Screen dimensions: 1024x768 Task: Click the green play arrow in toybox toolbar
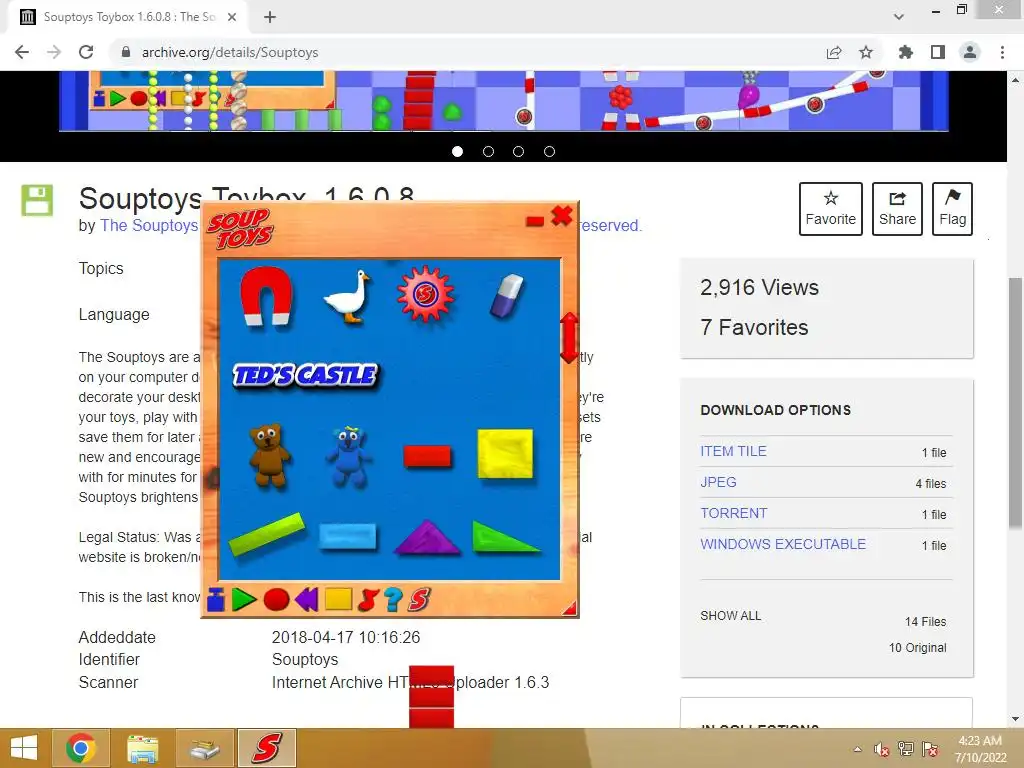click(244, 600)
